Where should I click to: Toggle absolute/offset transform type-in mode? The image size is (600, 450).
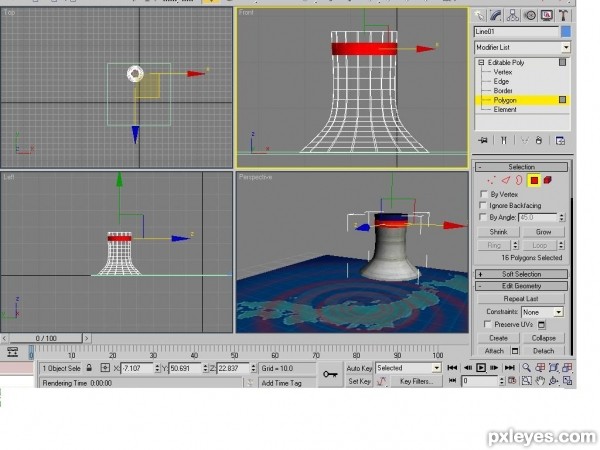pos(105,368)
